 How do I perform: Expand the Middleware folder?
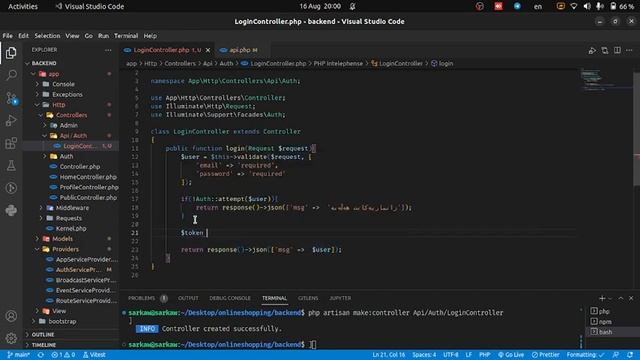tap(71, 208)
